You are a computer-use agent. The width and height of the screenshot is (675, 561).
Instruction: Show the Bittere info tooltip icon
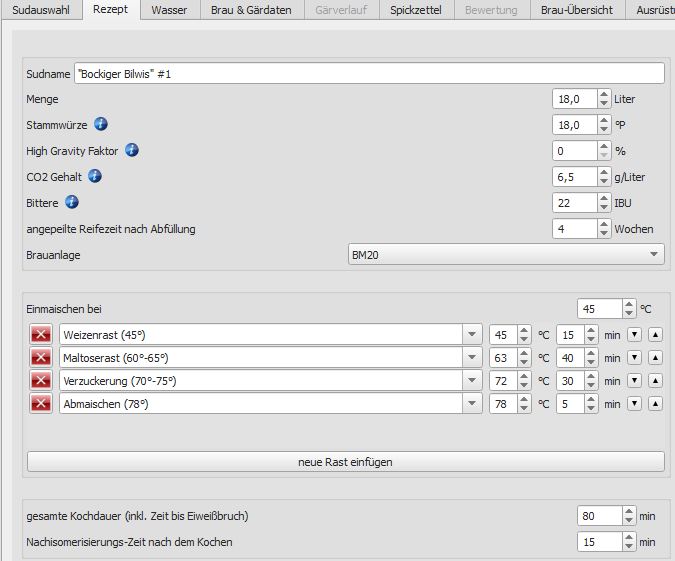pos(72,202)
